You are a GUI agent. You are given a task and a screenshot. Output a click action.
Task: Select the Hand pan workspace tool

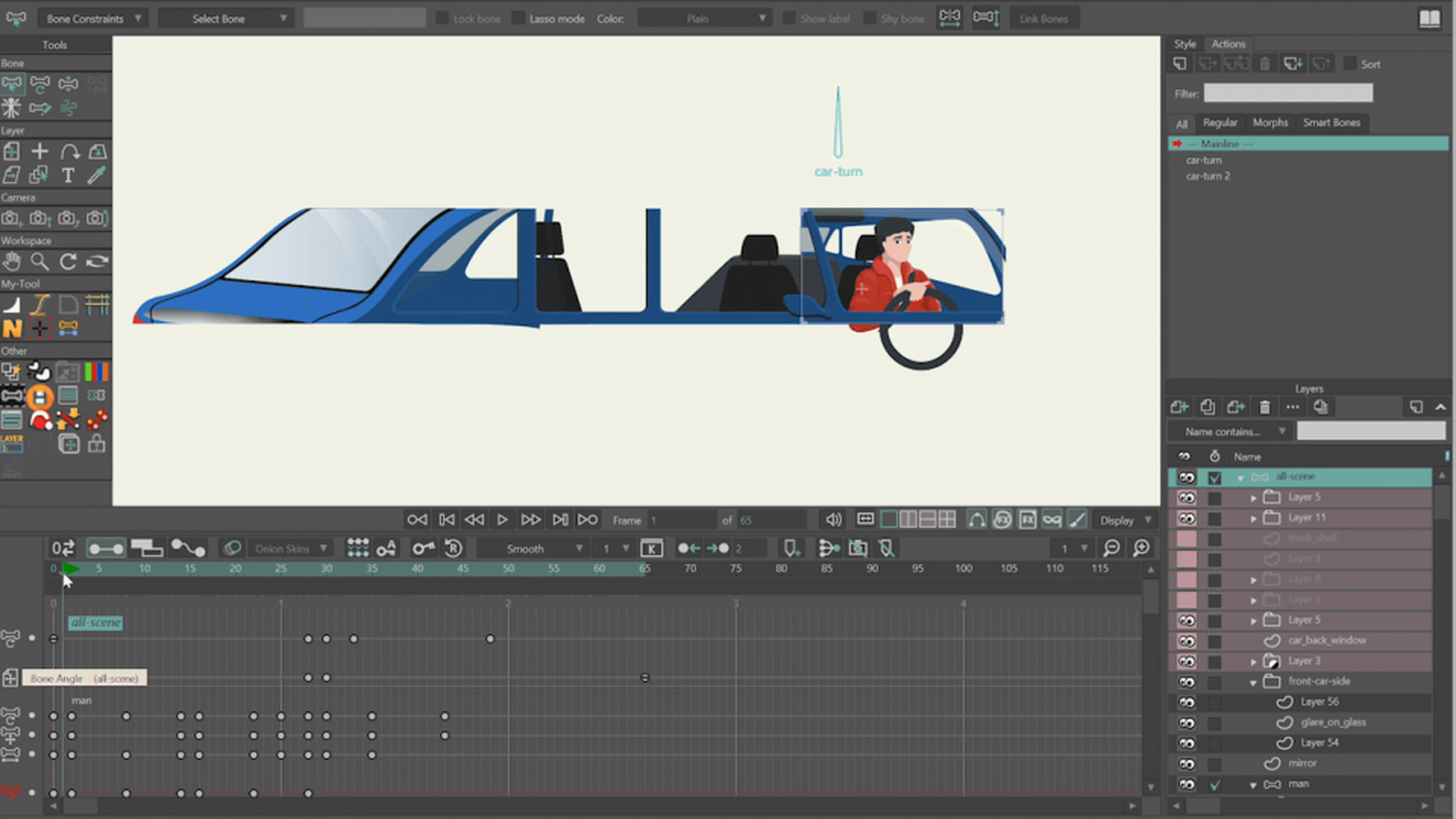(11, 262)
